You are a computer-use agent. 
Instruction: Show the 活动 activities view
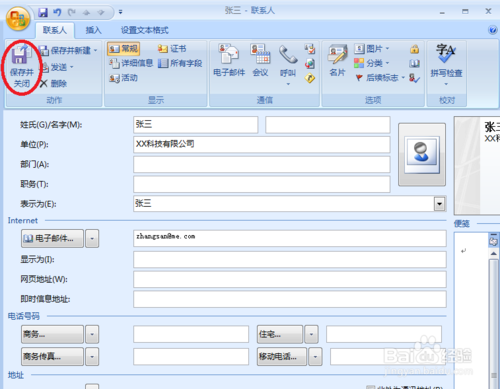tap(123, 78)
